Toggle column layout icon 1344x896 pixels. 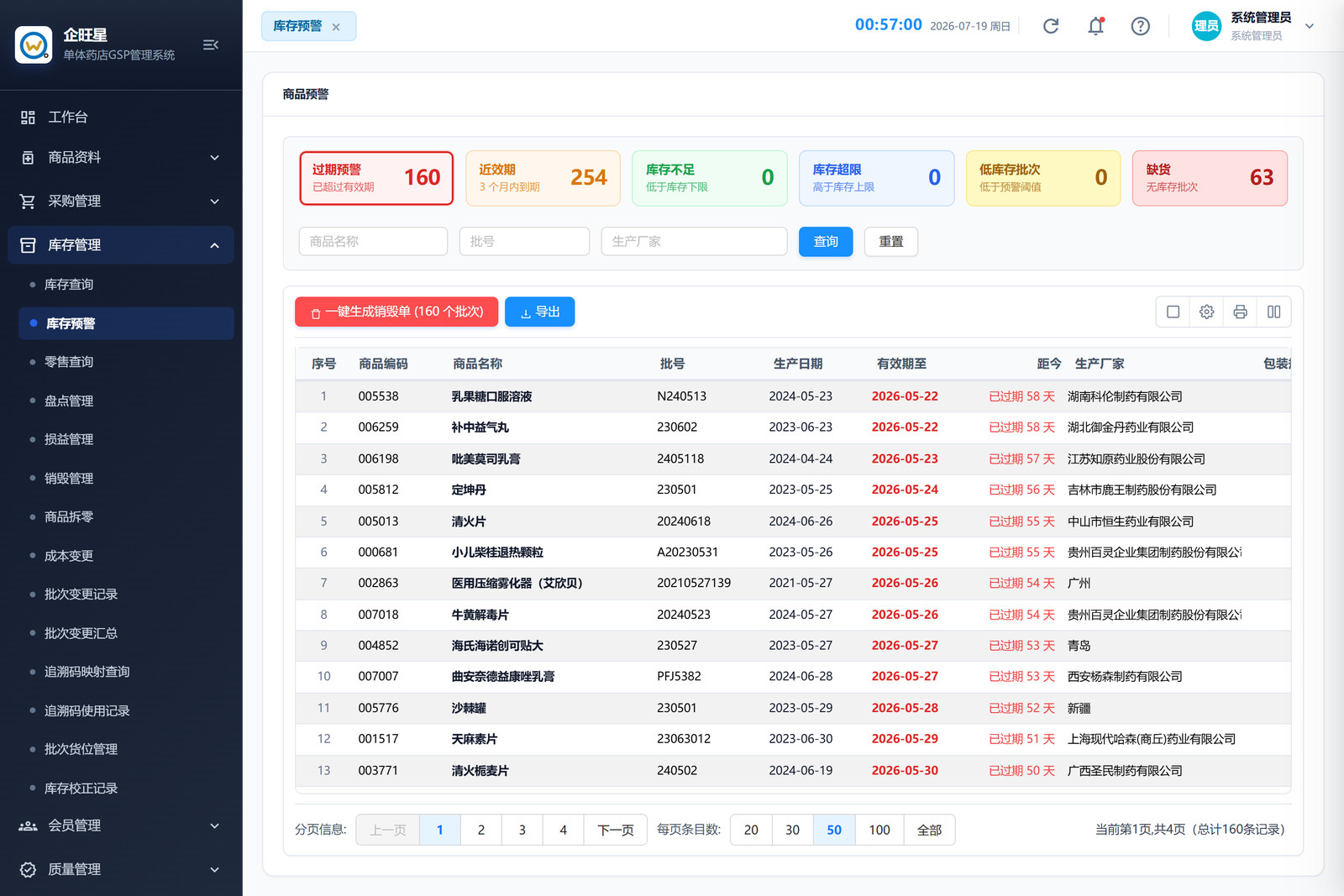(1274, 312)
